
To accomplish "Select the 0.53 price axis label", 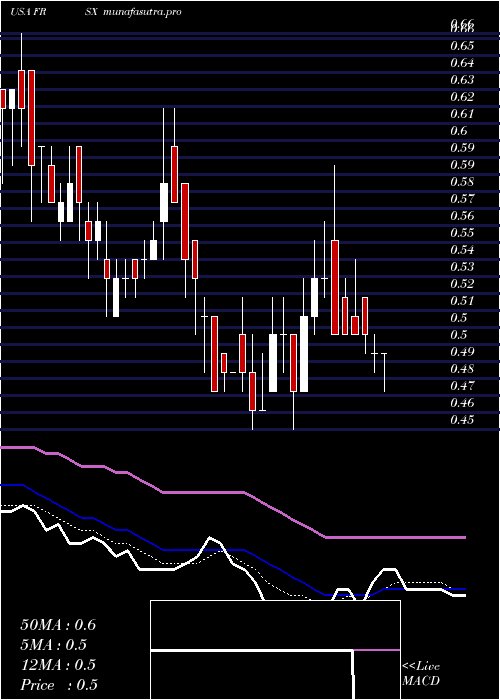I will [461, 267].
